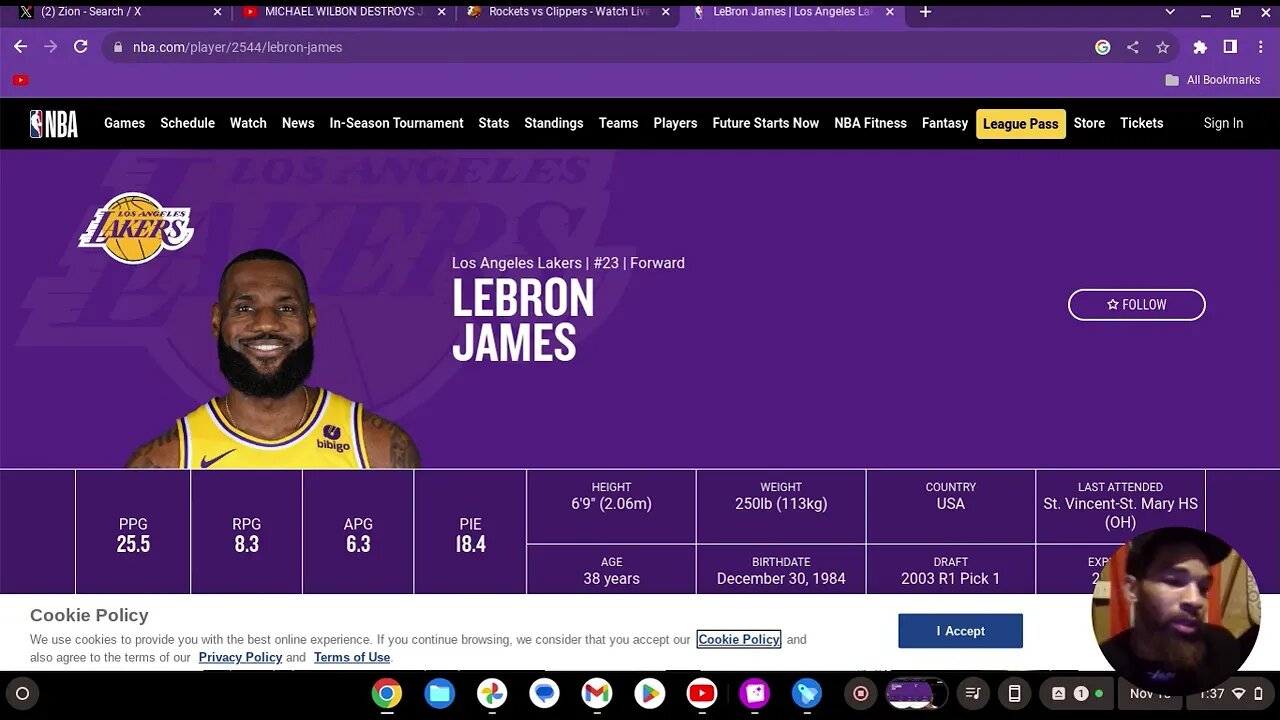Open the Standings menu item
This screenshot has width=1280, height=720.
[x=553, y=123]
